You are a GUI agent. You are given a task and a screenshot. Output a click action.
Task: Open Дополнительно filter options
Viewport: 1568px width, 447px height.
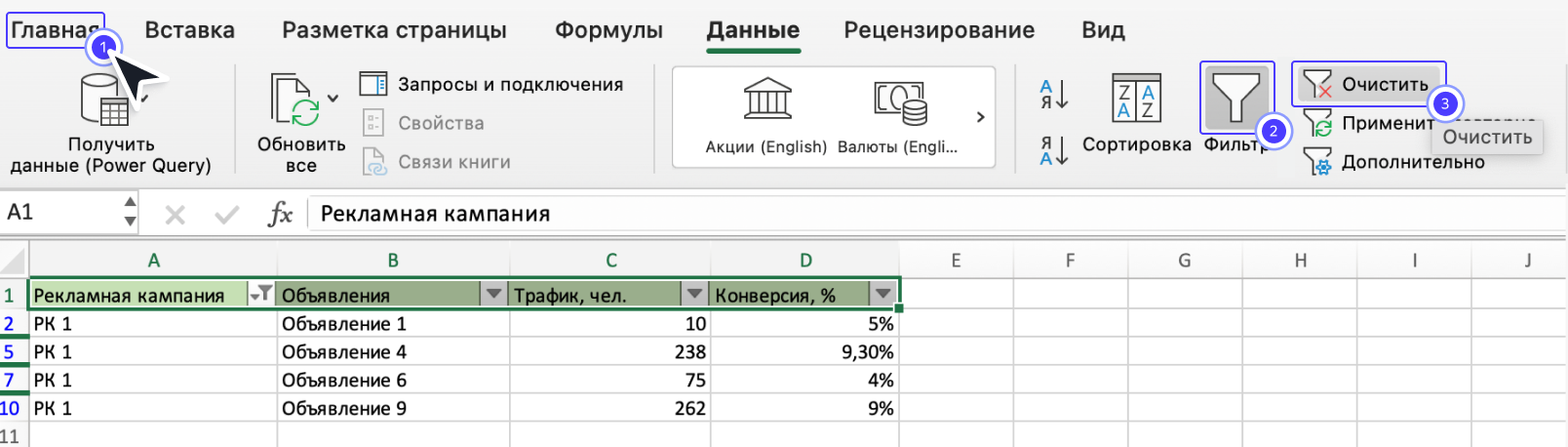[x=1394, y=162]
